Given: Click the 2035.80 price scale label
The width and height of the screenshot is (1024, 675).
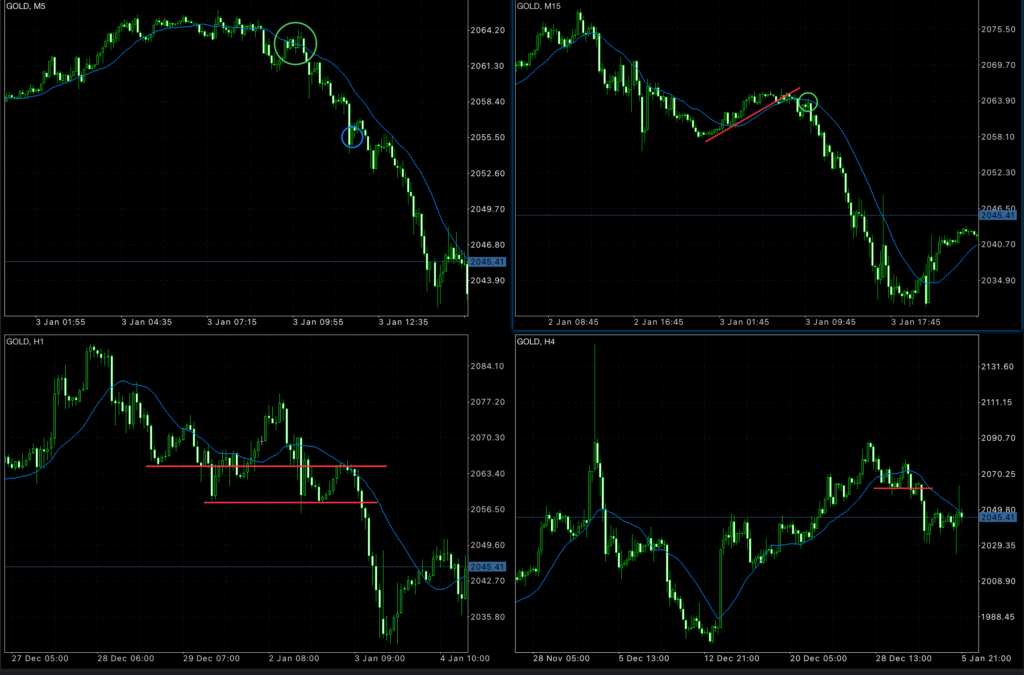Looking at the screenshot, I should [x=487, y=617].
